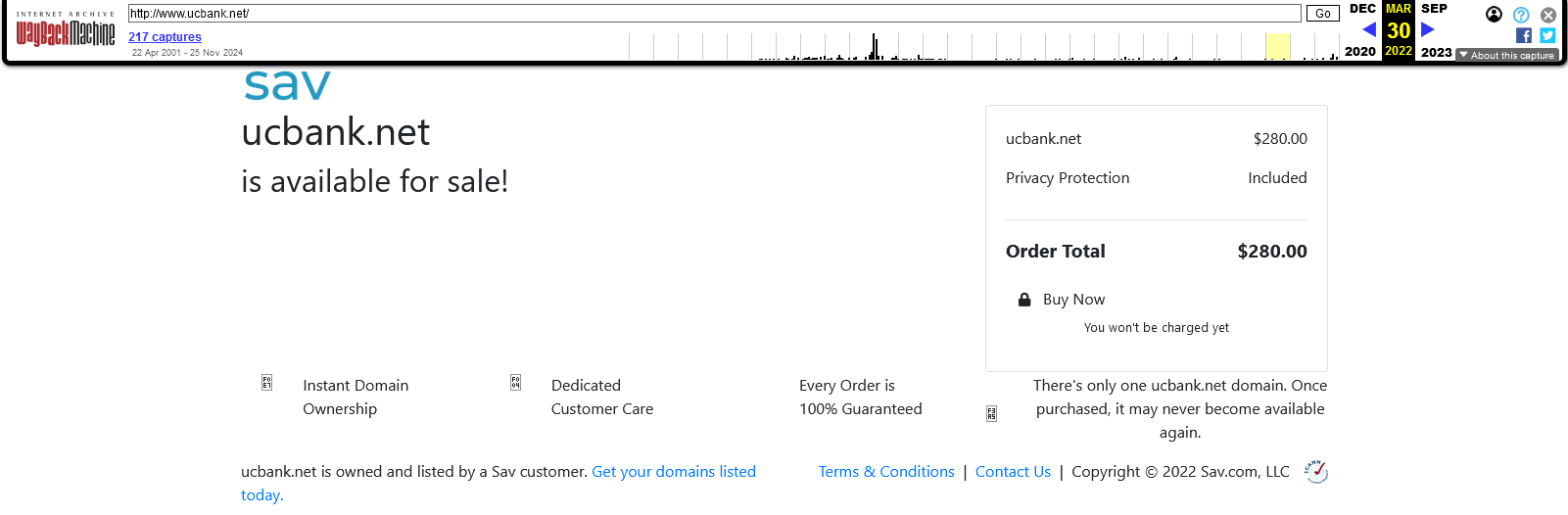Click the Wayback Machine logo
The height and width of the screenshot is (515, 1568).
tap(65, 29)
